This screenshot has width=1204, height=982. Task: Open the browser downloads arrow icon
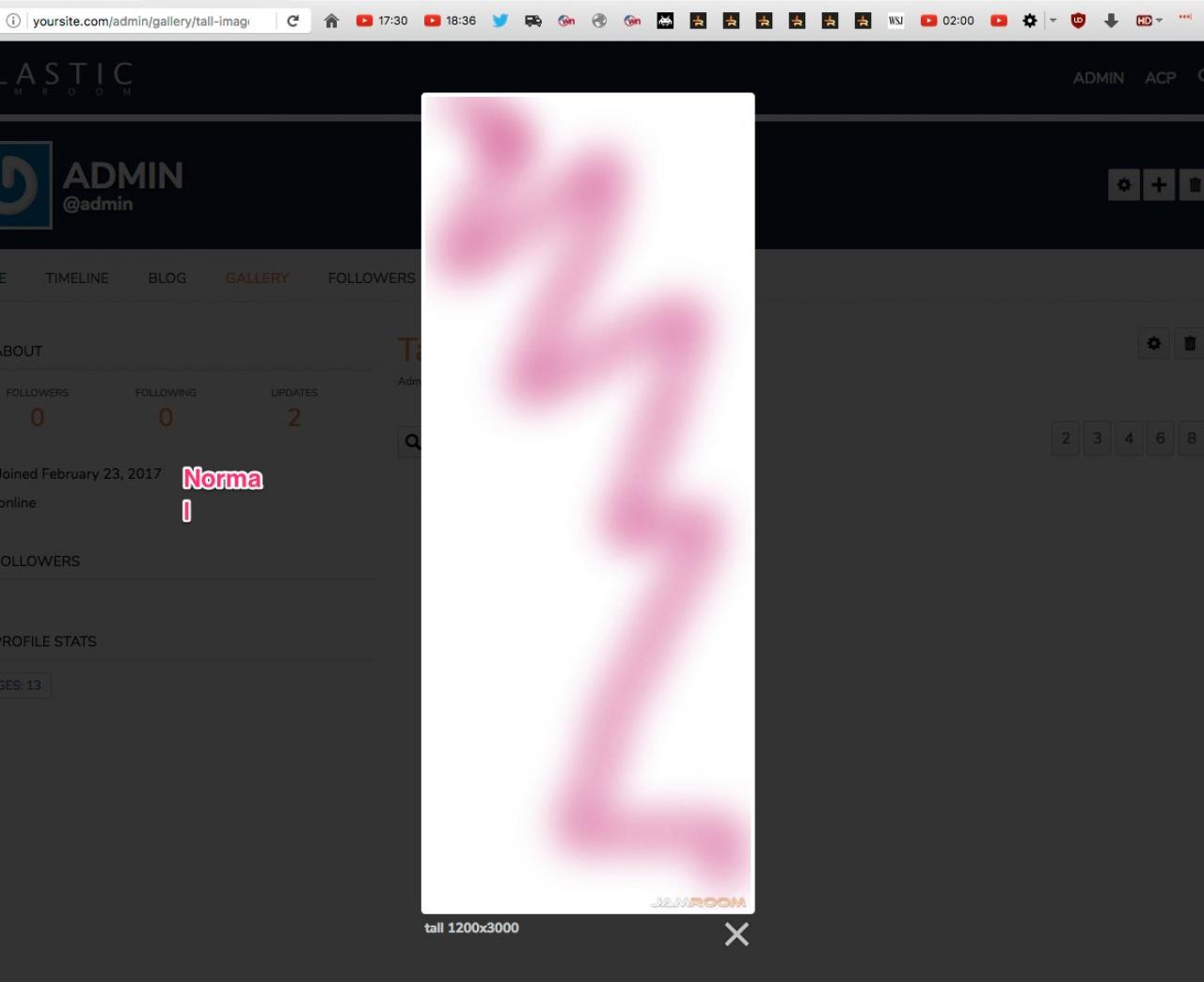pyautogui.click(x=1111, y=21)
